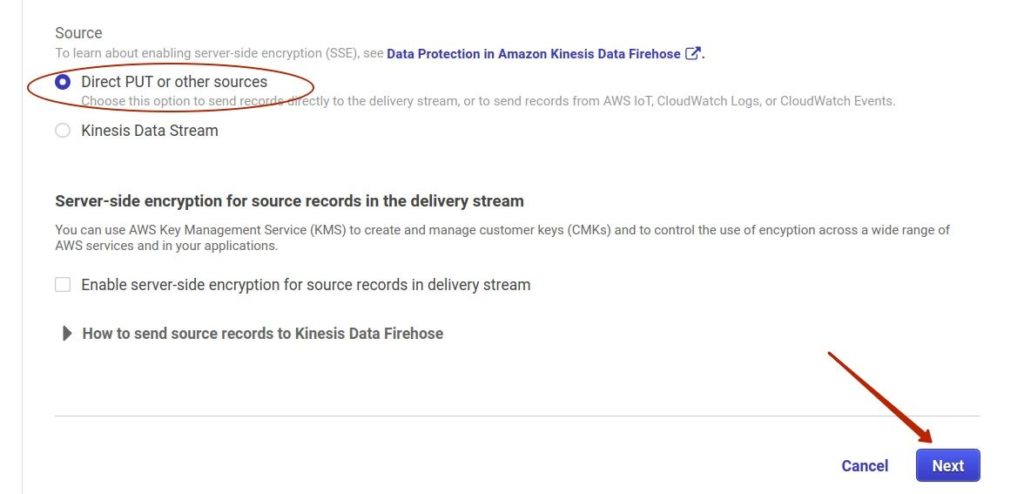Screen dimensions: 1024x494
Task: Select the Kinesis Data Stream radio button
Action: pyautogui.click(x=63, y=131)
